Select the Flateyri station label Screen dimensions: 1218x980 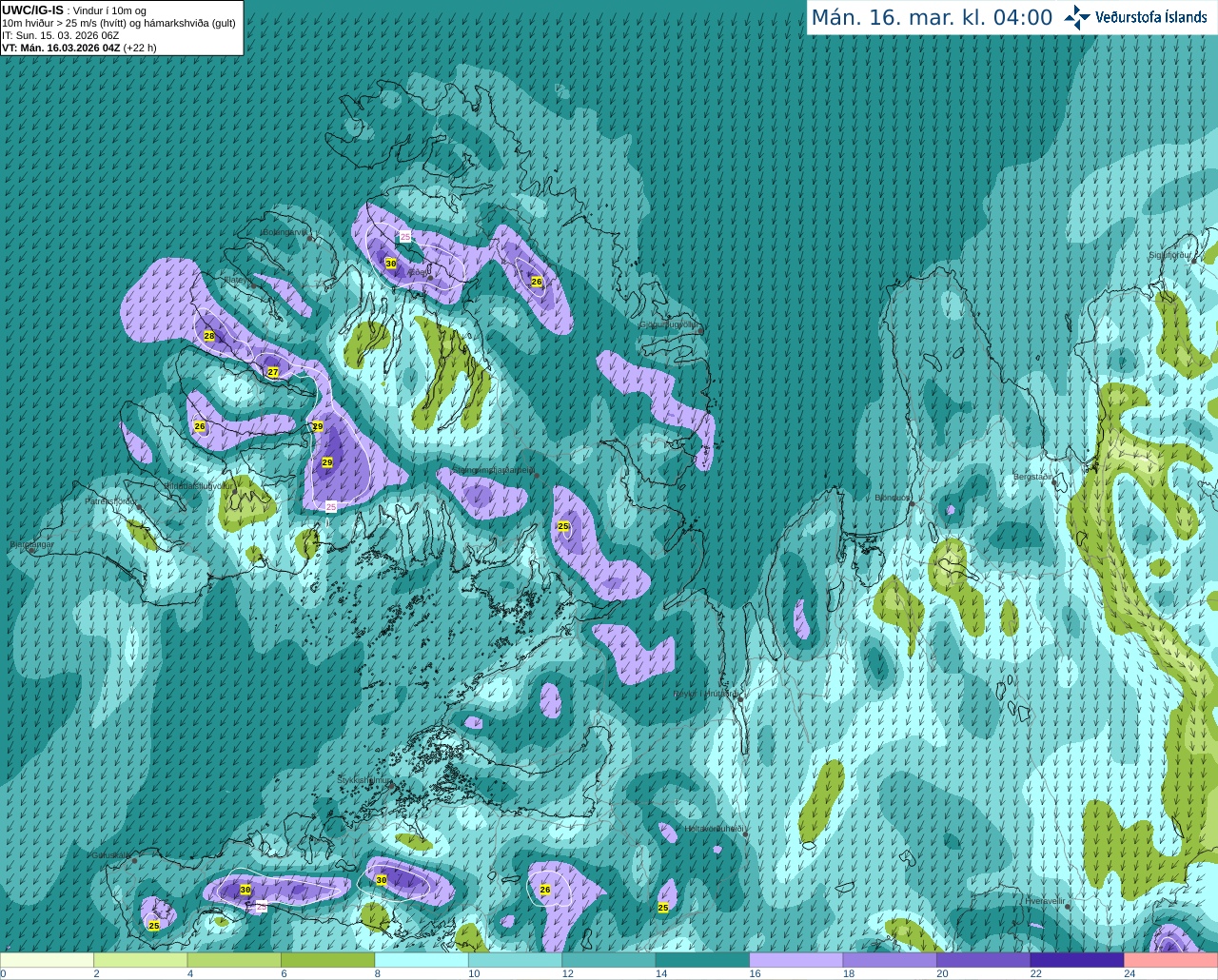click(238, 280)
